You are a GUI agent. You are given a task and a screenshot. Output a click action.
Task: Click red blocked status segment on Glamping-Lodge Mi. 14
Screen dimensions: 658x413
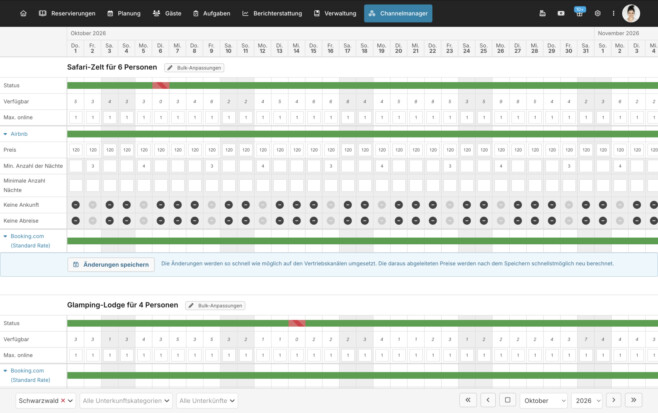297,323
